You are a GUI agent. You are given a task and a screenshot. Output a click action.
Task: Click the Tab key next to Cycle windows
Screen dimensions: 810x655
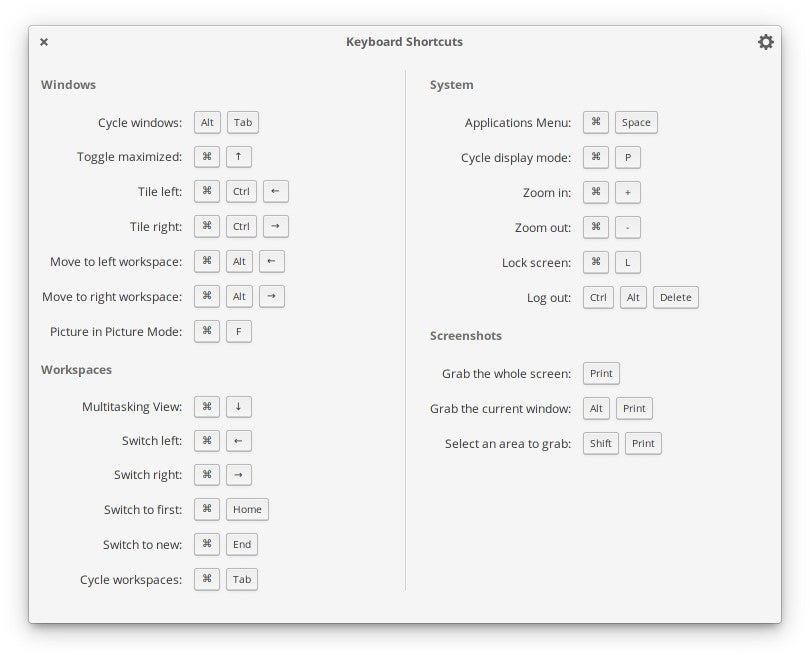coord(243,122)
